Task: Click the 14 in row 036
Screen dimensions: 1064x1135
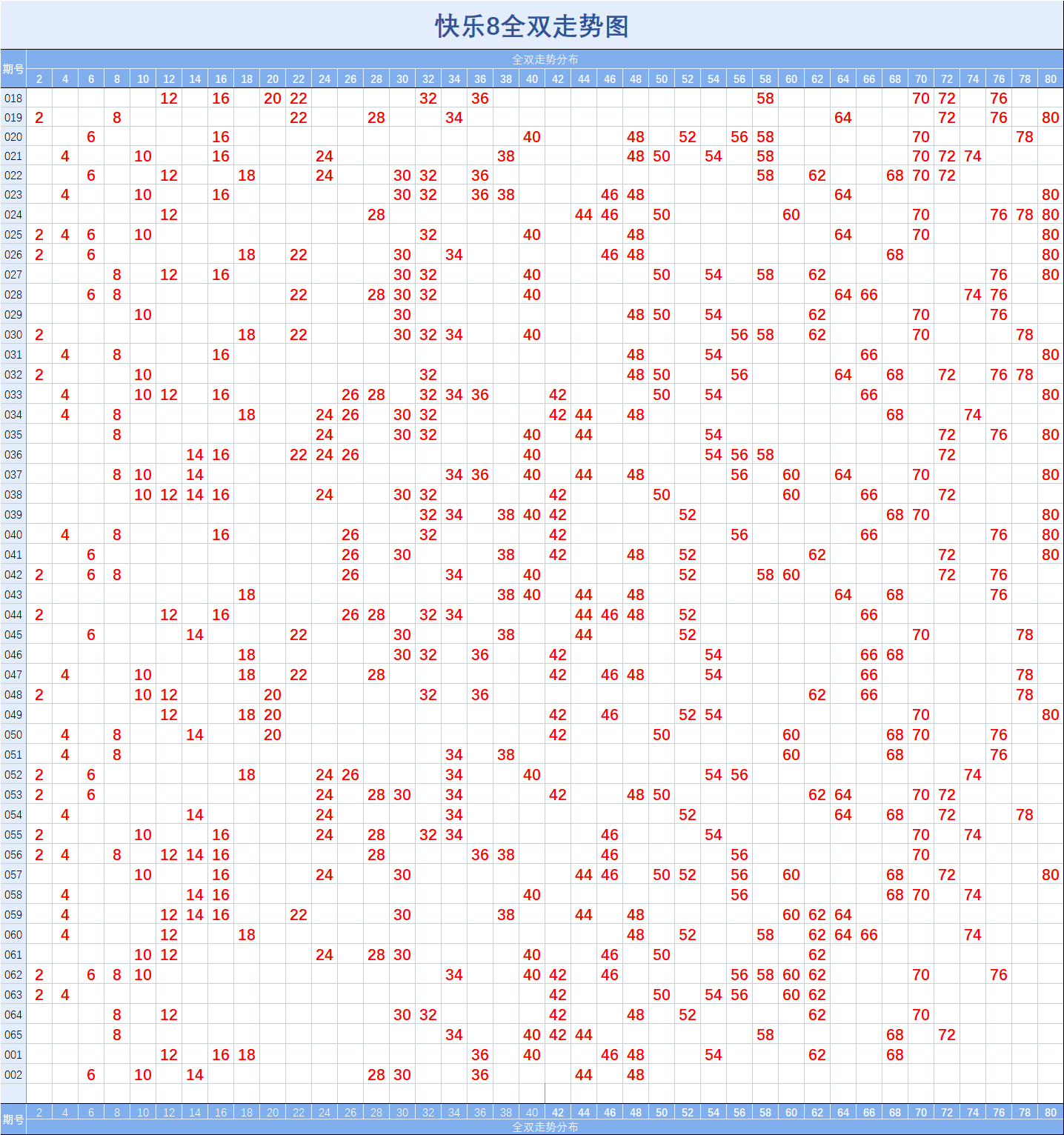Action: [x=195, y=454]
